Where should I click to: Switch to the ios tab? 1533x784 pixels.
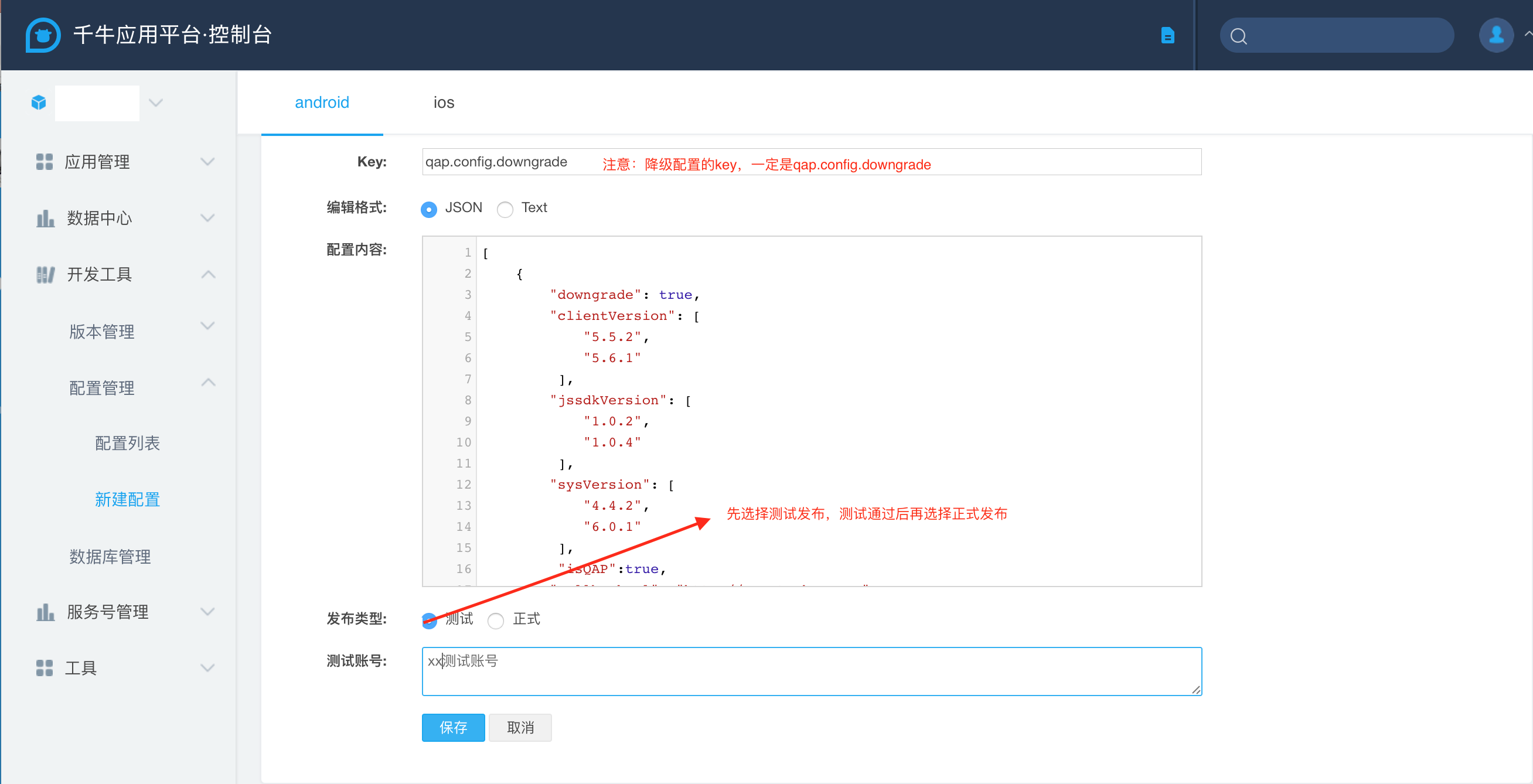point(444,103)
